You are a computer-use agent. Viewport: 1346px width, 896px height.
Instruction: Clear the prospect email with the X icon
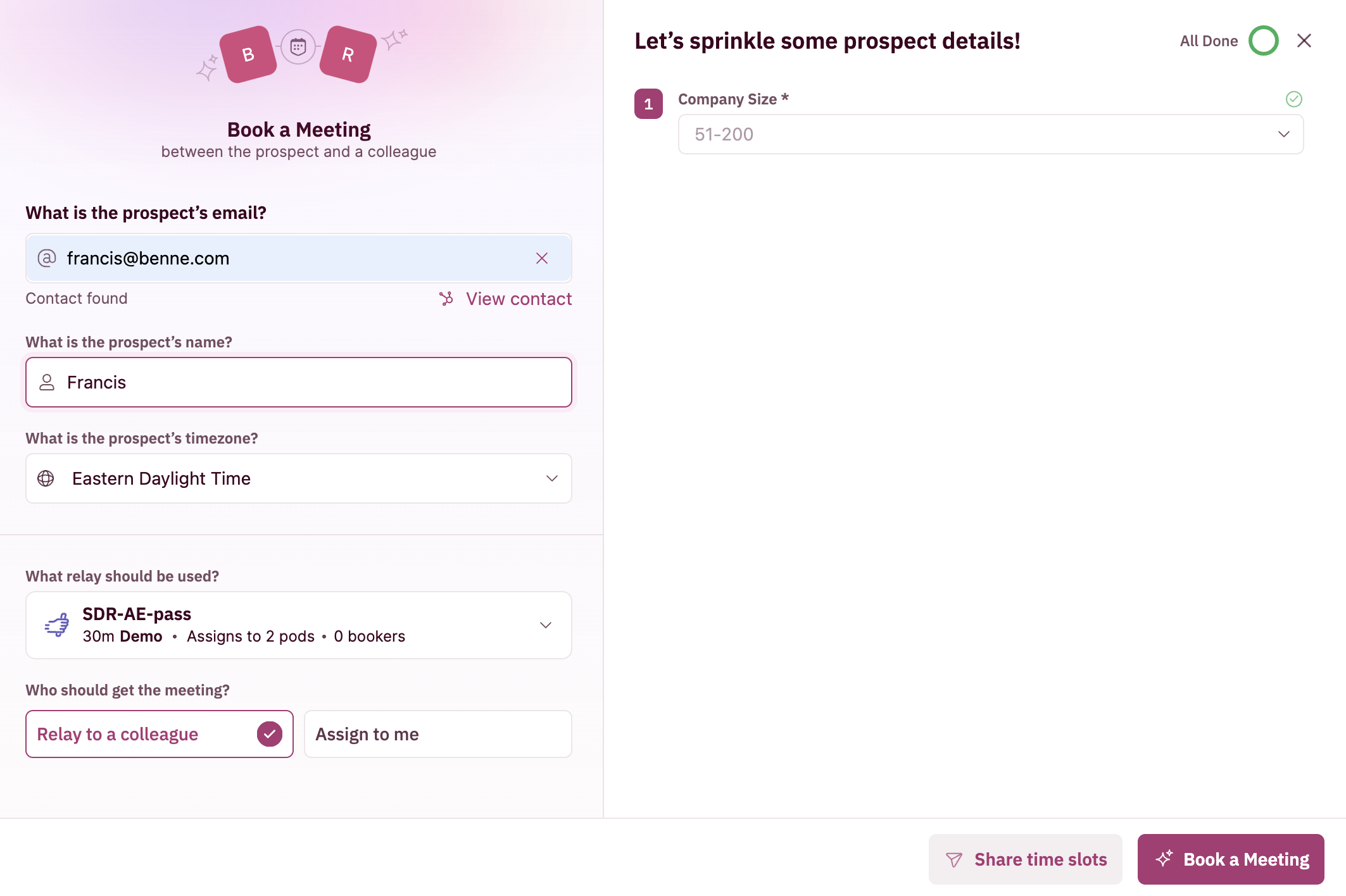click(x=542, y=258)
